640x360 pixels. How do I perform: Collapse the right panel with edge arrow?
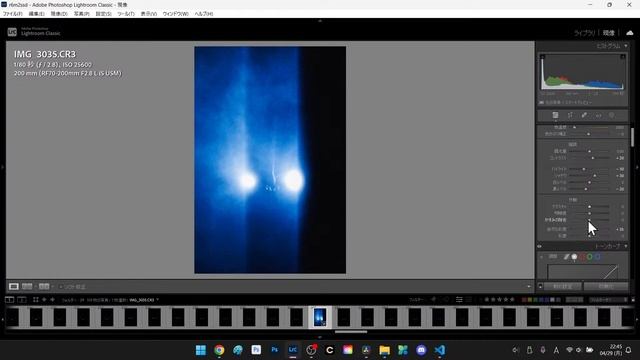pyautogui.click(x=637, y=167)
